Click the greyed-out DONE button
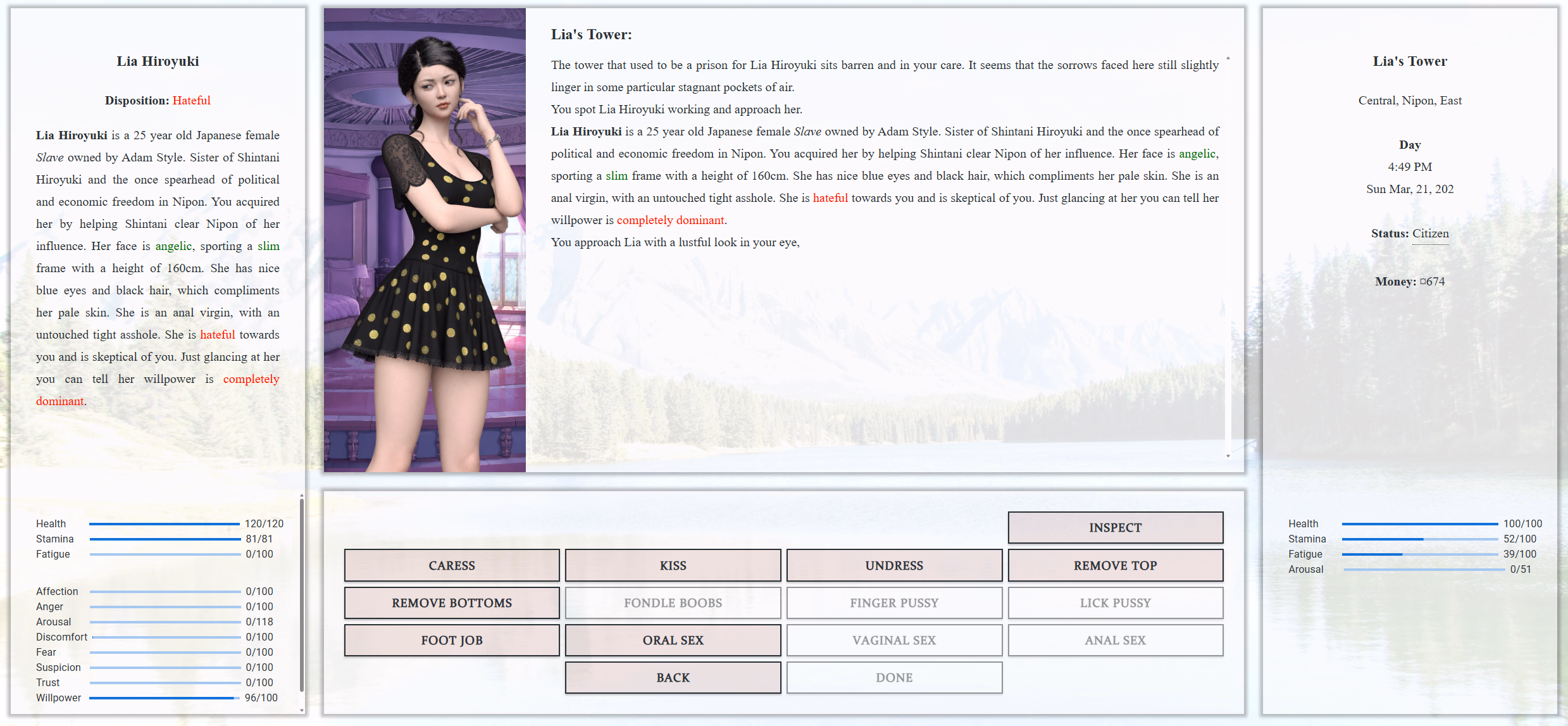Screen dimensions: 1568x726 pyautogui.click(x=894, y=677)
